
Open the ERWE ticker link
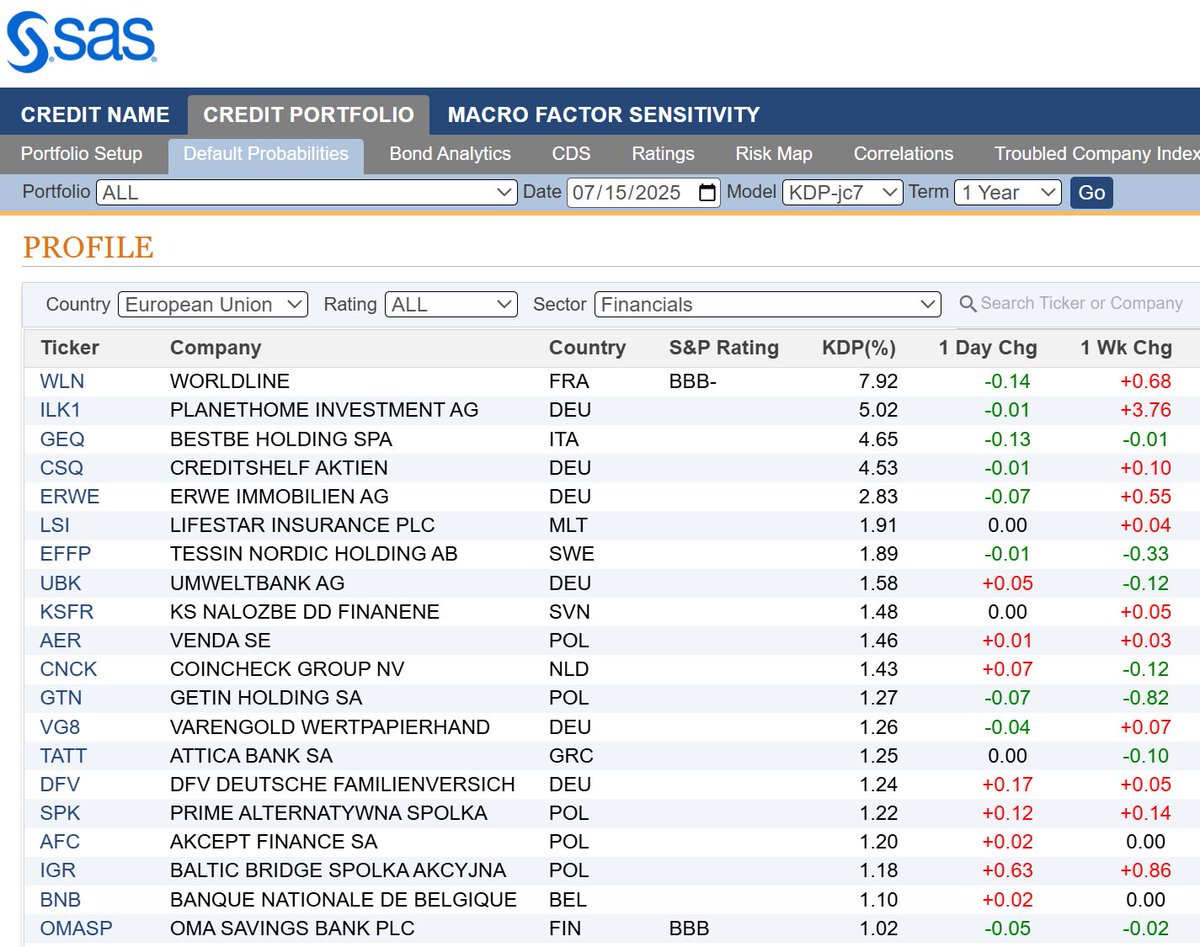click(x=70, y=497)
